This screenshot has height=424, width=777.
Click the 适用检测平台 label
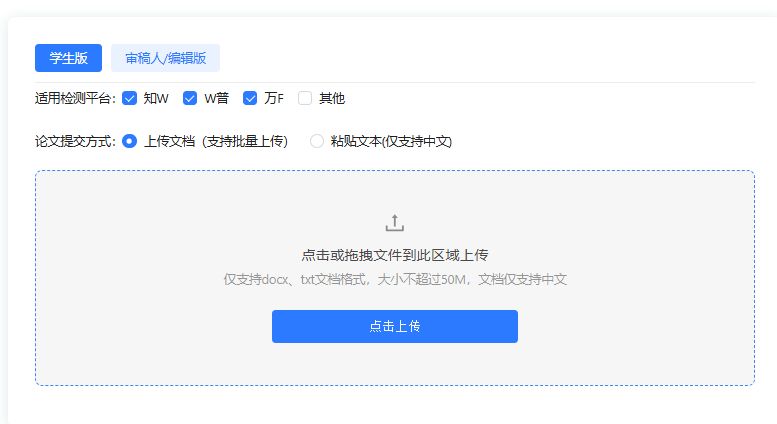(x=75, y=98)
